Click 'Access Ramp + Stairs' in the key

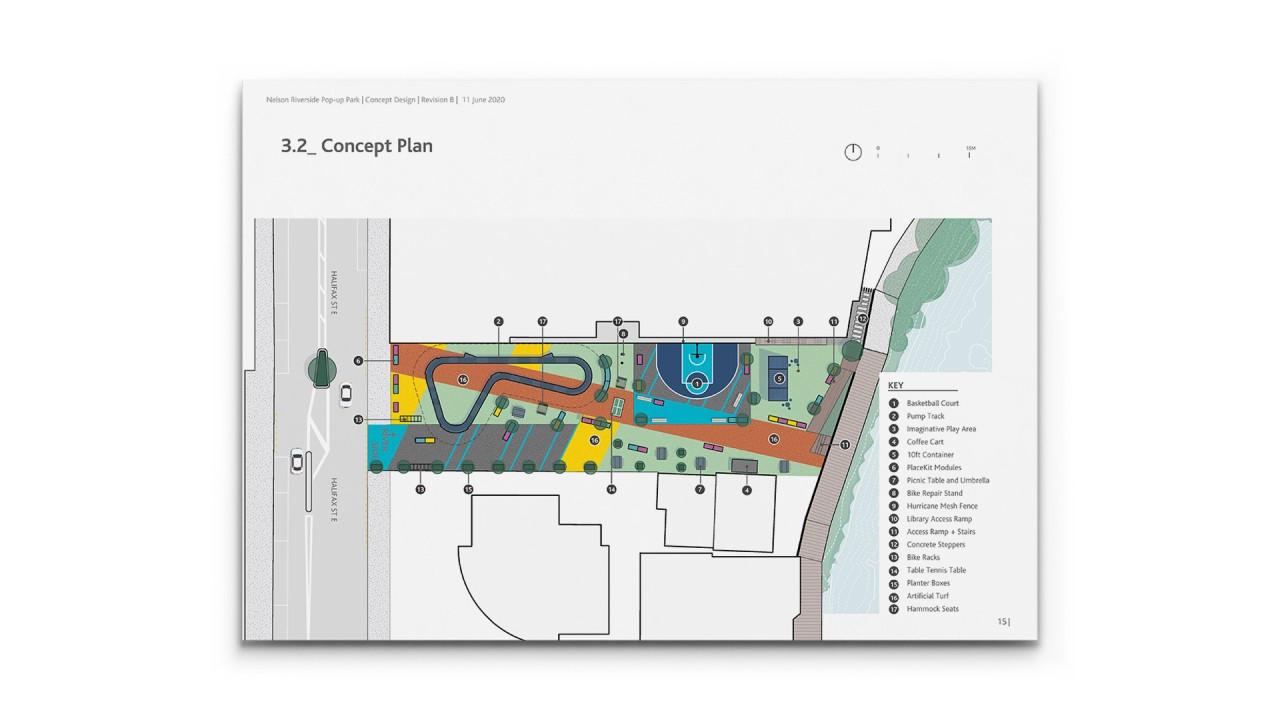(941, 532)
